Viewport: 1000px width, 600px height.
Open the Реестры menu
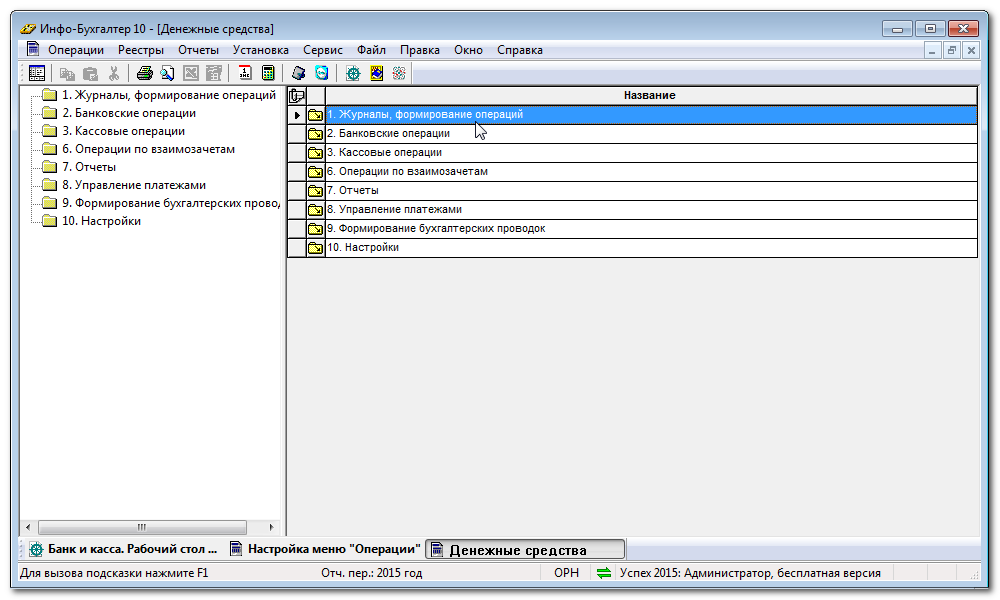[x=141, y=50]
